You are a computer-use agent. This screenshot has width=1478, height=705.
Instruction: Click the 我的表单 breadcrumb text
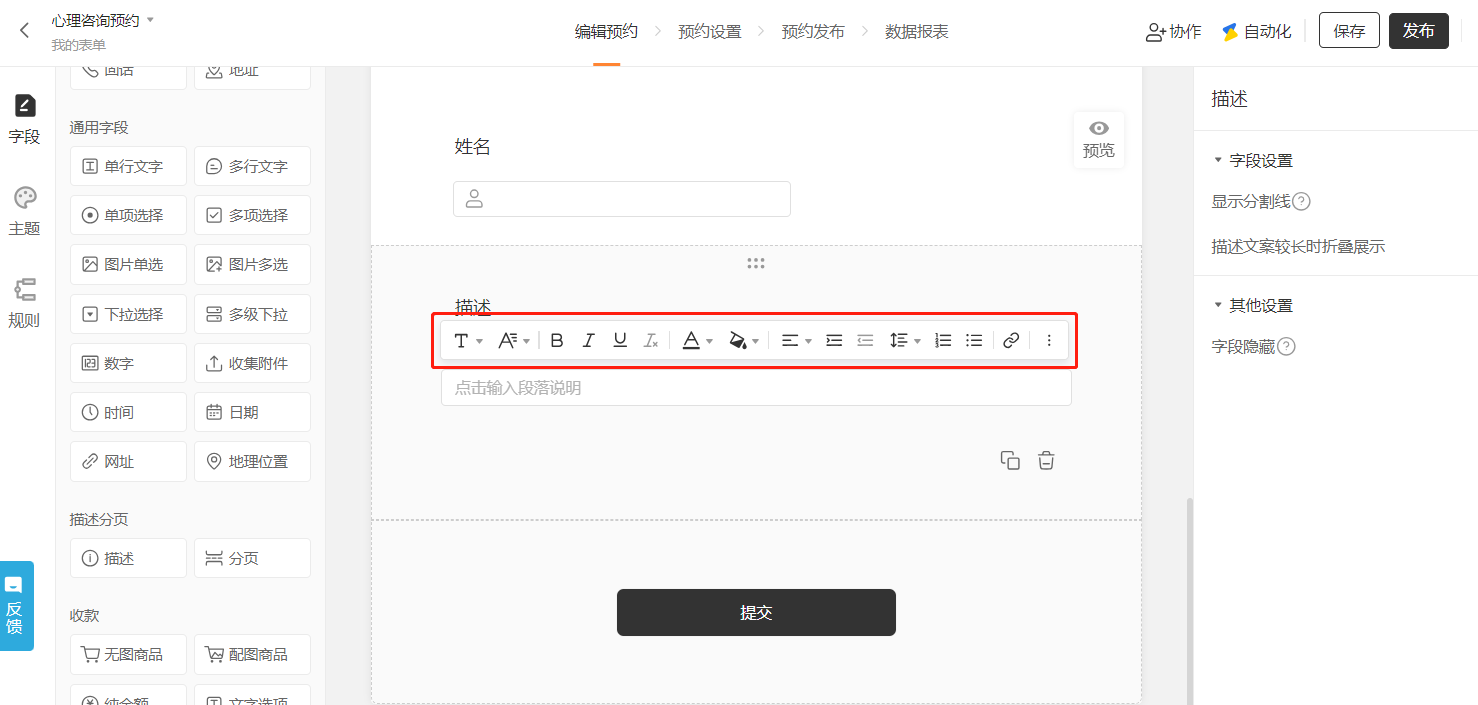coord(79,45)
